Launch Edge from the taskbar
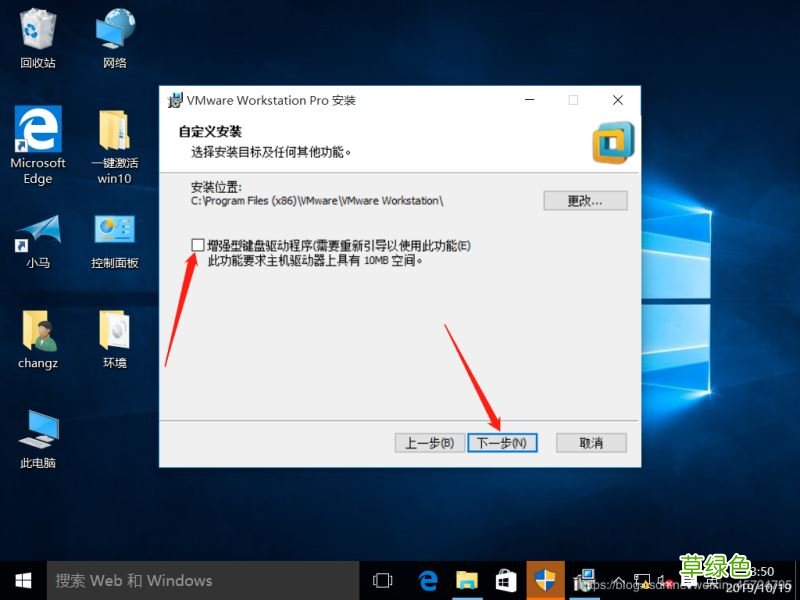 [x=428, y=581]
